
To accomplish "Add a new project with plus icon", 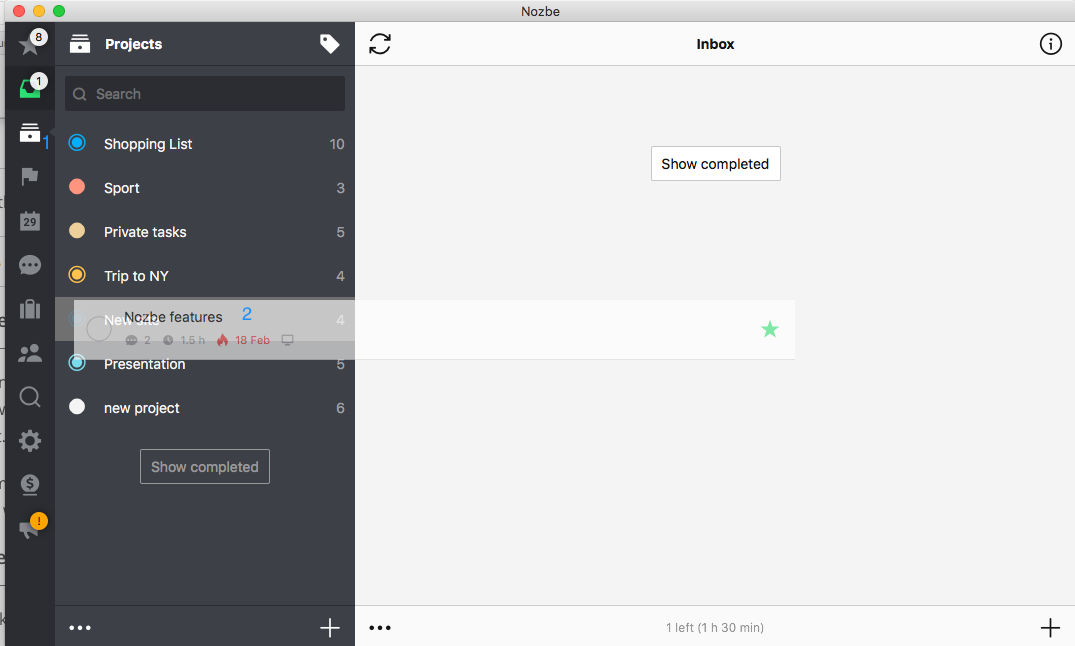I will (x=330, y=627).
